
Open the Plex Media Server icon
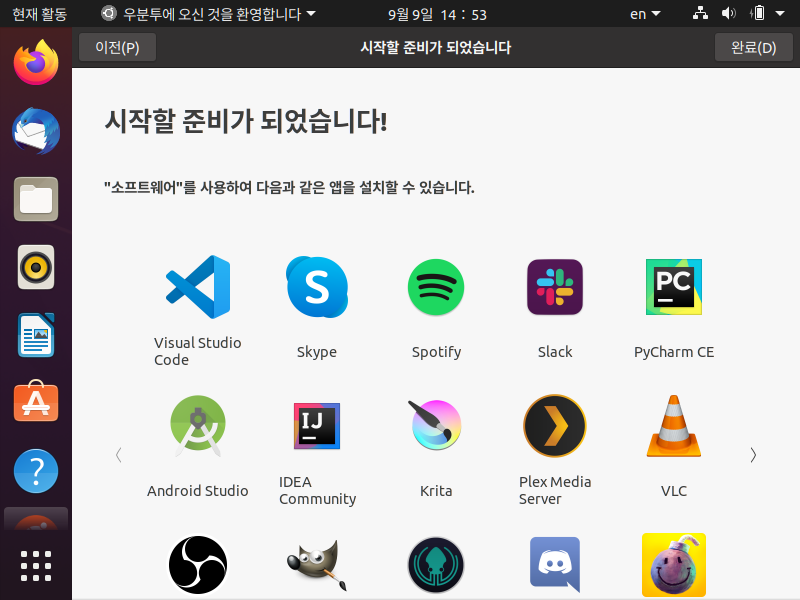(555, 426)
